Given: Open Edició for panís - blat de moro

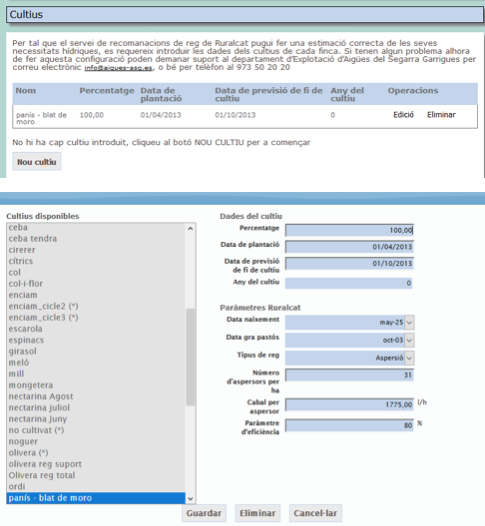Looking at the screenshot, I should 403,115.
